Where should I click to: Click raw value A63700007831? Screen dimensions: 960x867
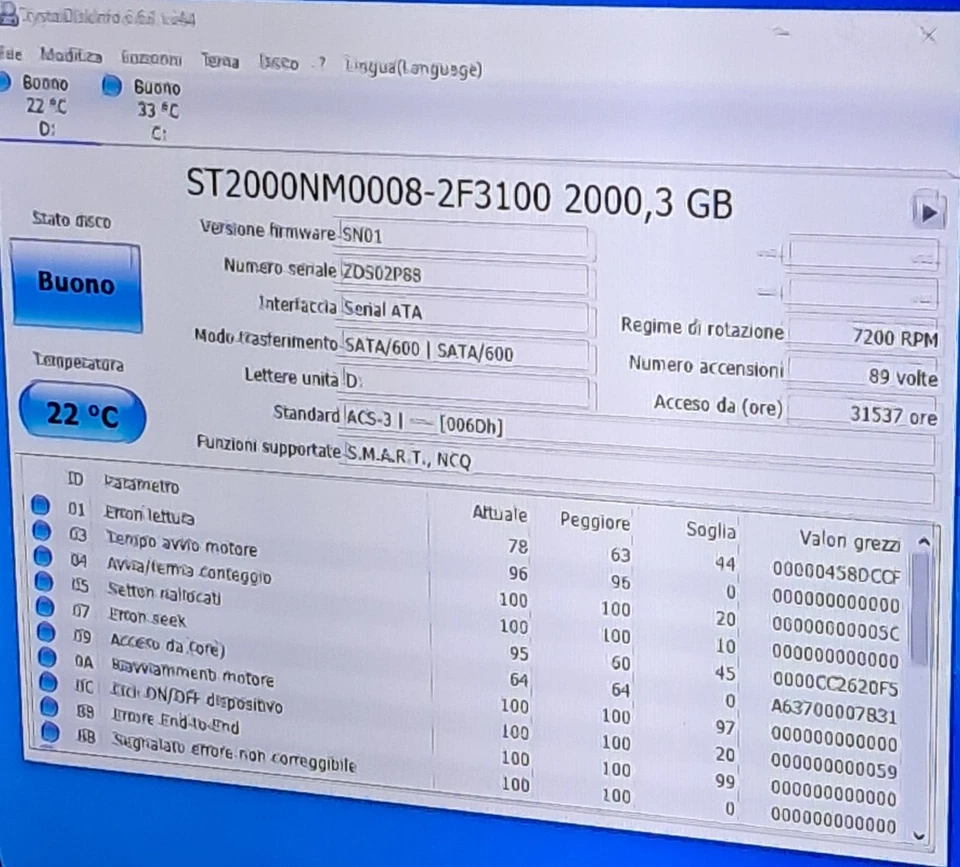[x=833, y=712]
